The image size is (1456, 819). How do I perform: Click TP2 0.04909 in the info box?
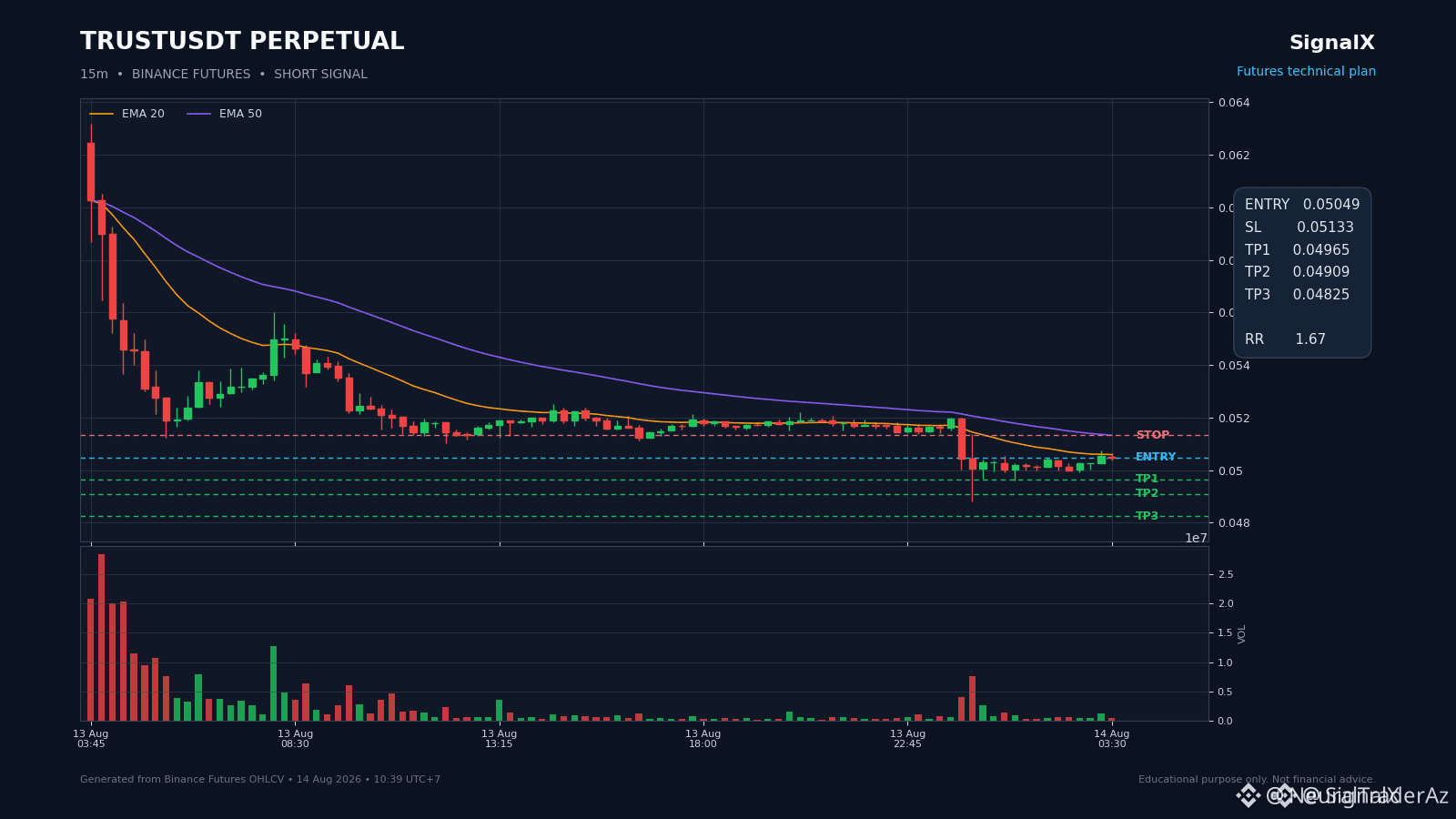tap(1298, 272)
